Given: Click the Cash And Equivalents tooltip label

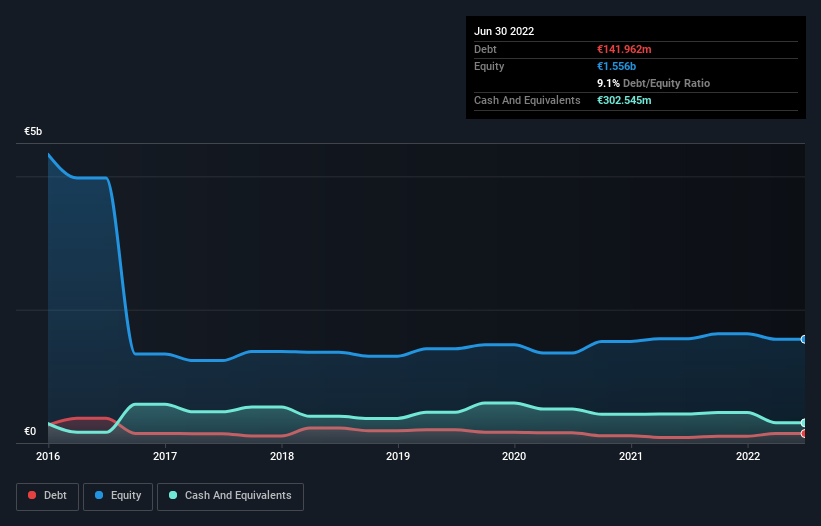Looking at the screenshot, I should click(527, 100).
